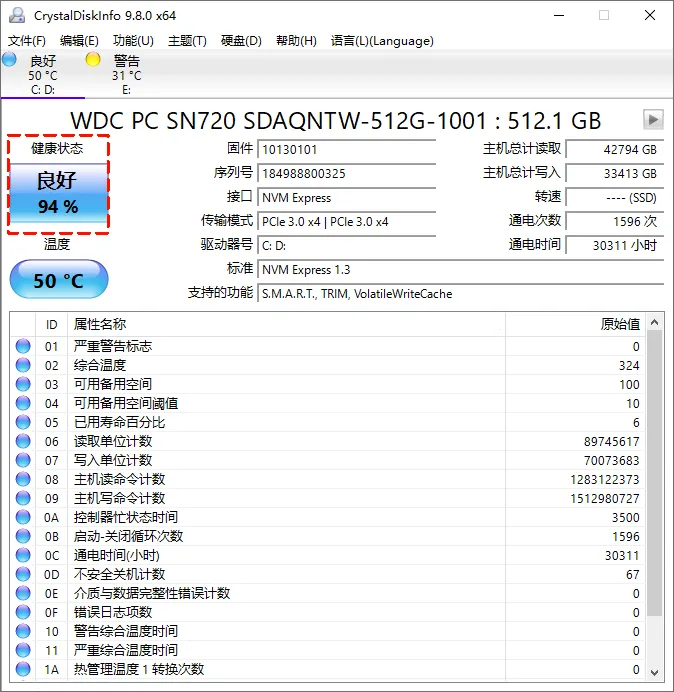This screenshot has width=674, height=692.
Task: Select the 严重警告标志 attribute name
Action: (x=113, y=346)
